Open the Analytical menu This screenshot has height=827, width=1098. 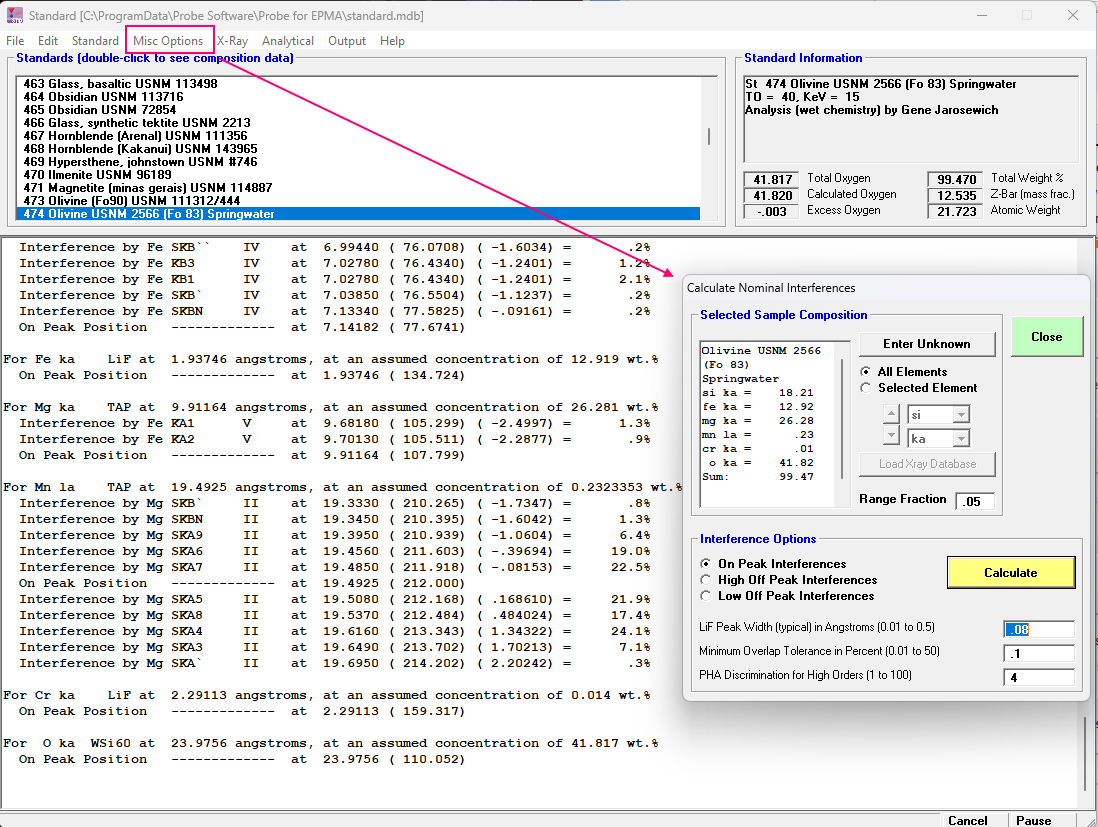tap(288, 41)
